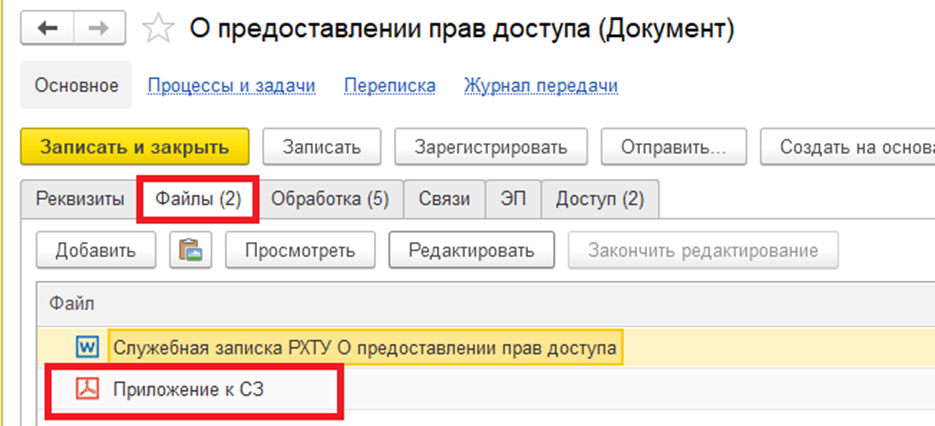Viewport: 935px width, 426px height.
Task: Switch to the Реквизиты tab
Action: [x=80, y=199]
